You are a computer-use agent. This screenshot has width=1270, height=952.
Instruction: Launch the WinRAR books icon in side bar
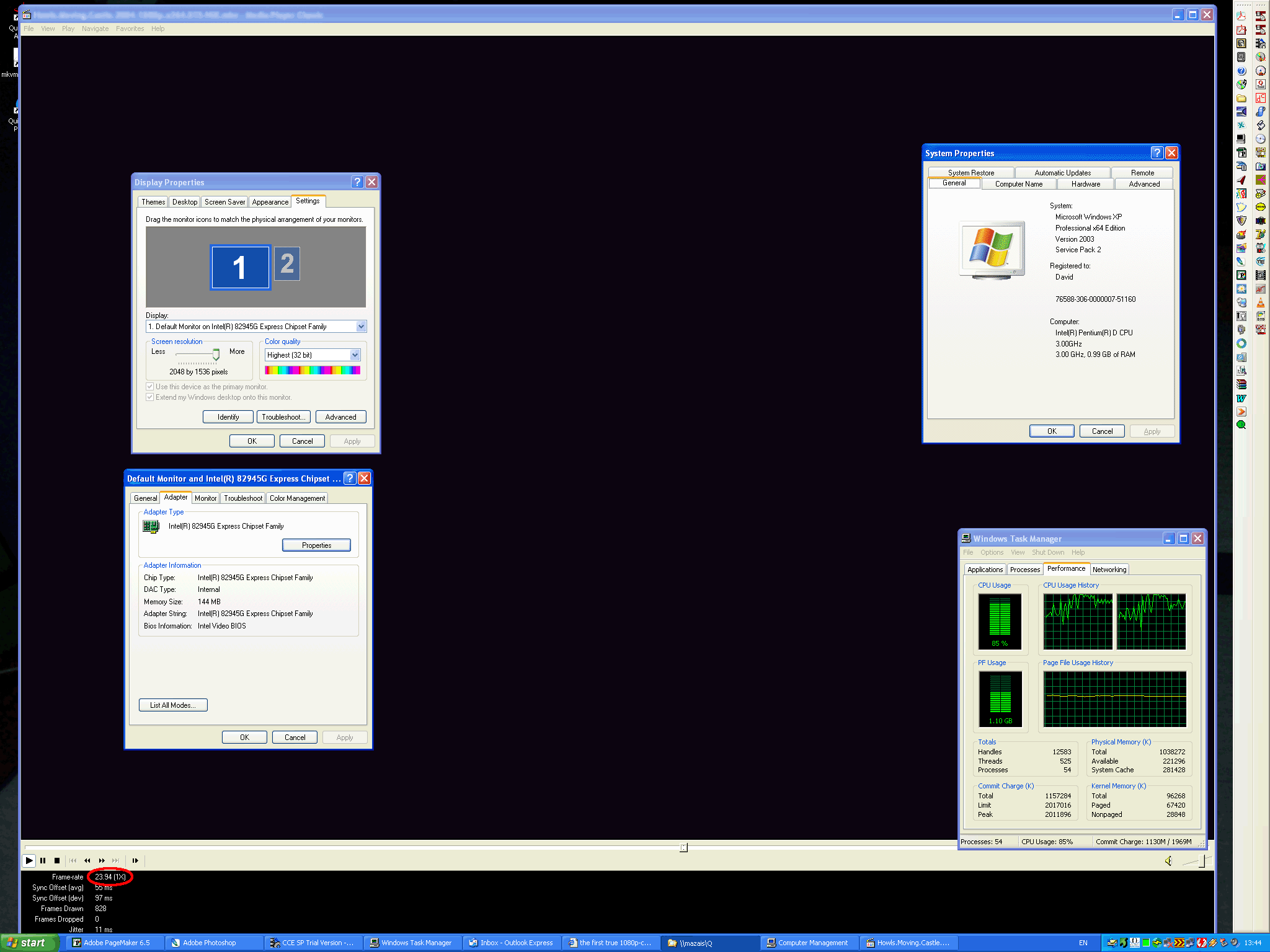coord(1241,384)
